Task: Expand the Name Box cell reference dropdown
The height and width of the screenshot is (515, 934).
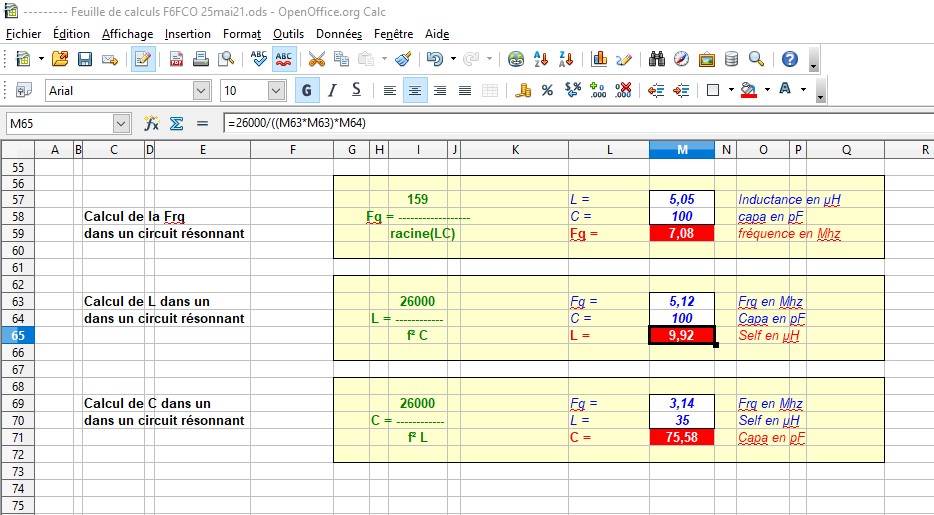Action: coord(122,124)
